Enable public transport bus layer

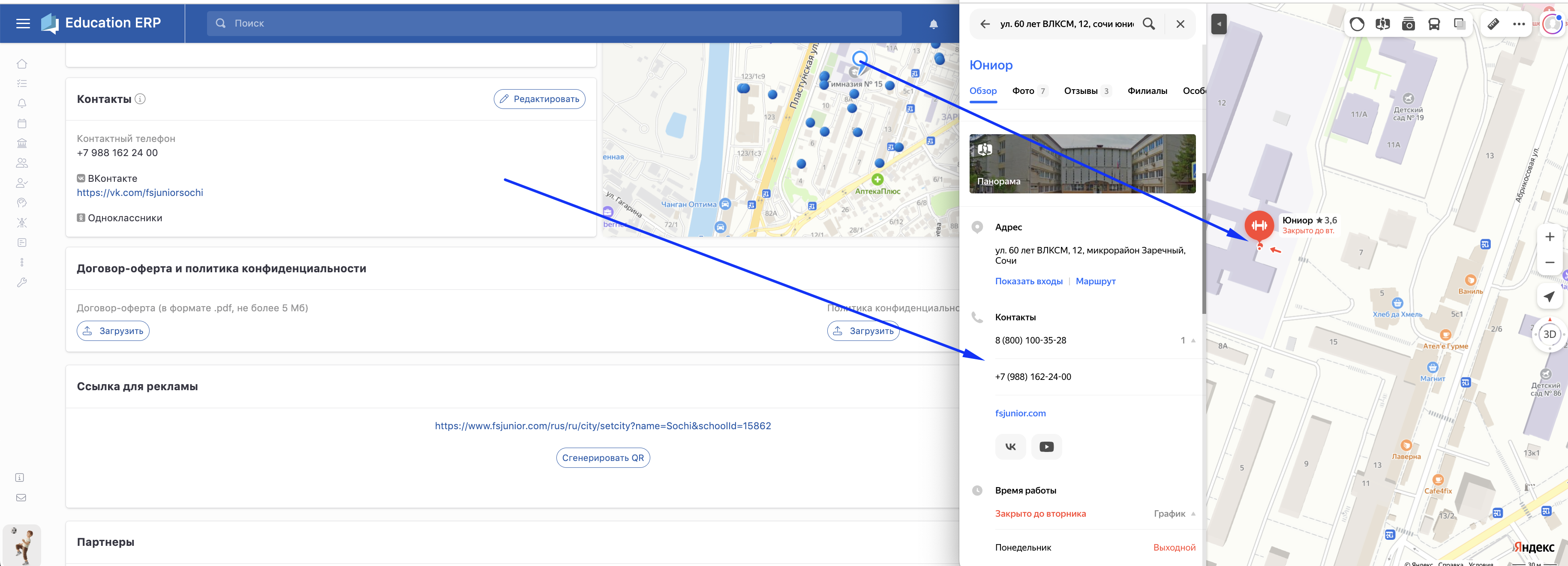(1434, 24)
